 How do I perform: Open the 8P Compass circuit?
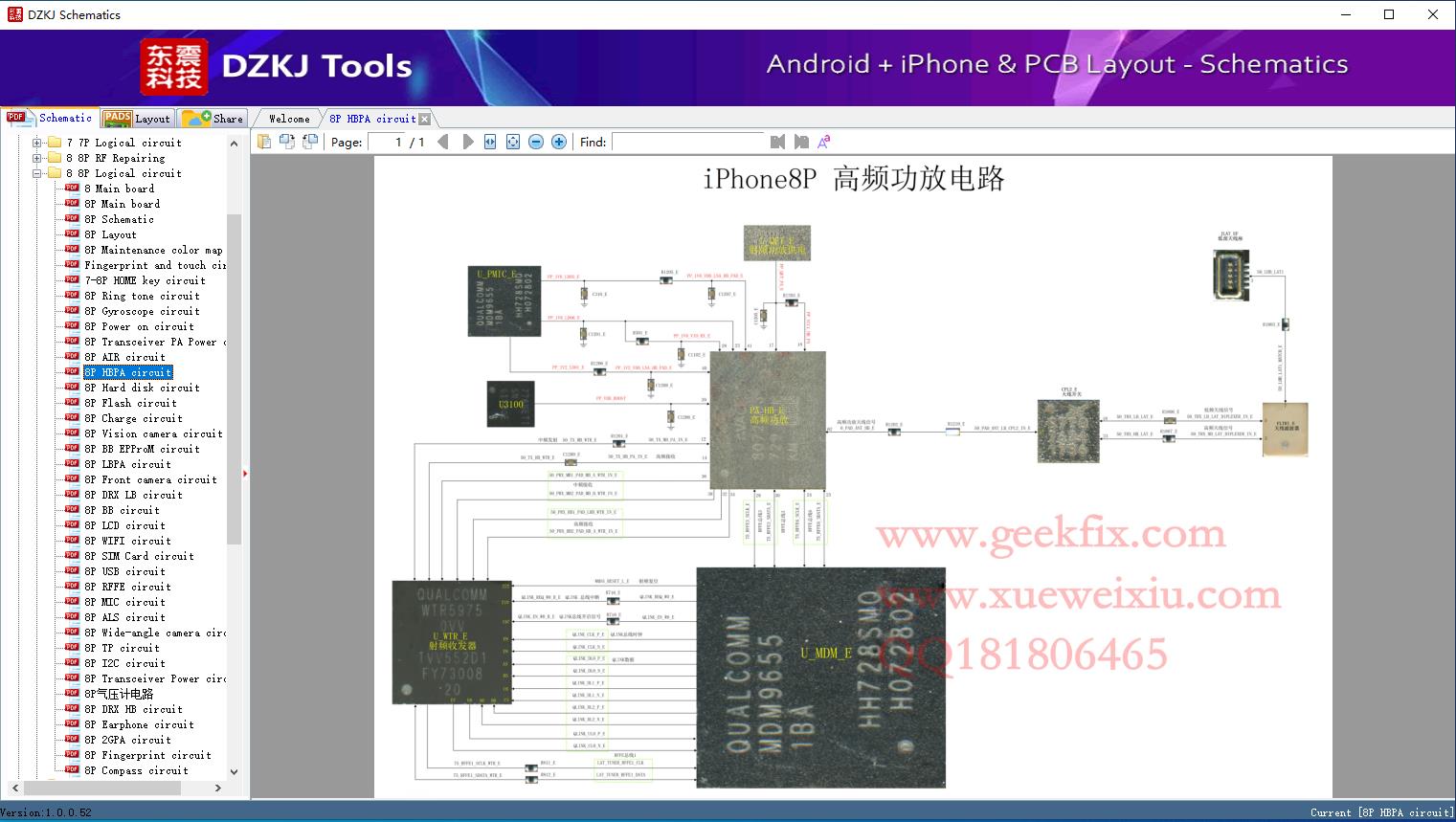pyautogui.click(x=136, y=770)
